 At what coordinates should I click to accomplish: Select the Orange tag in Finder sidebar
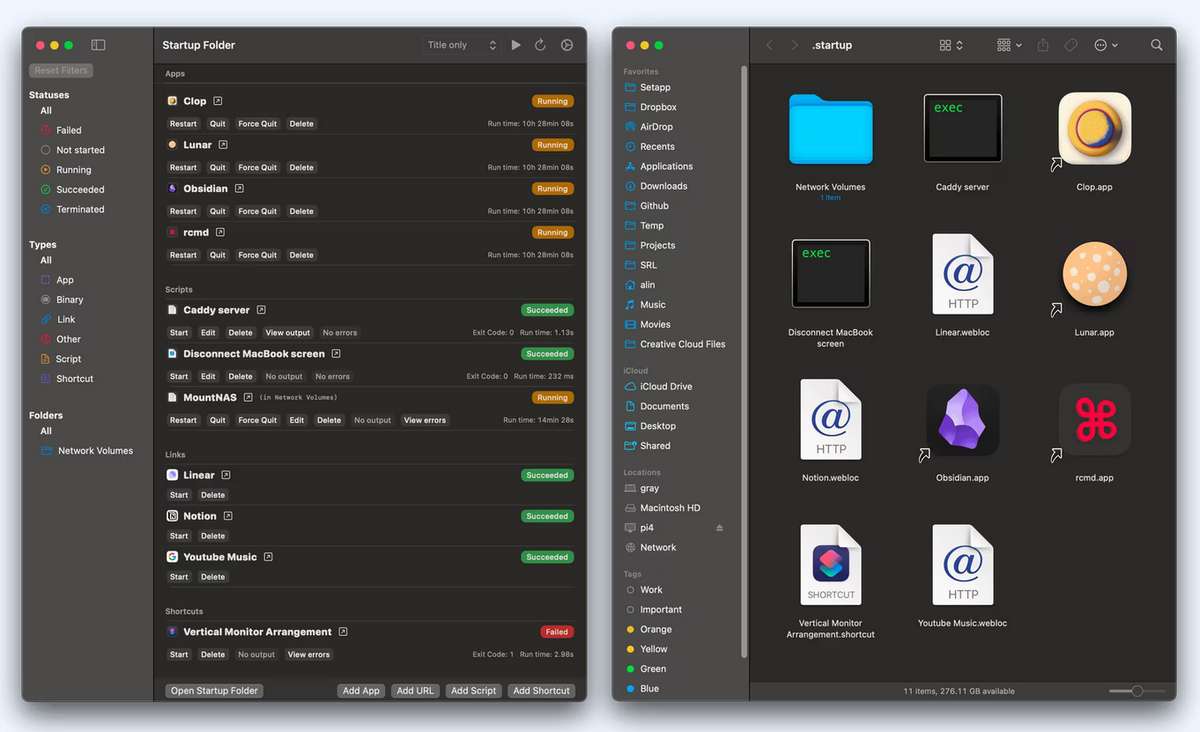(649, 629)
